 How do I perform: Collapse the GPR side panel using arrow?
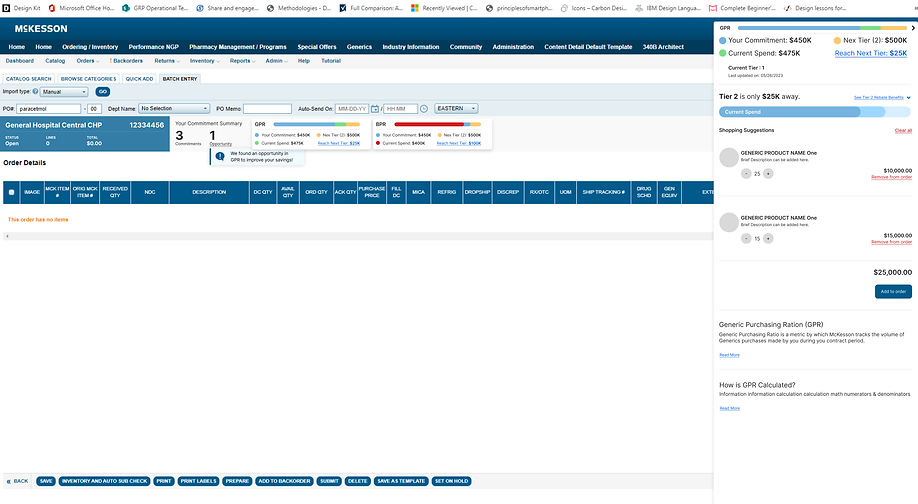click(913, 28)
